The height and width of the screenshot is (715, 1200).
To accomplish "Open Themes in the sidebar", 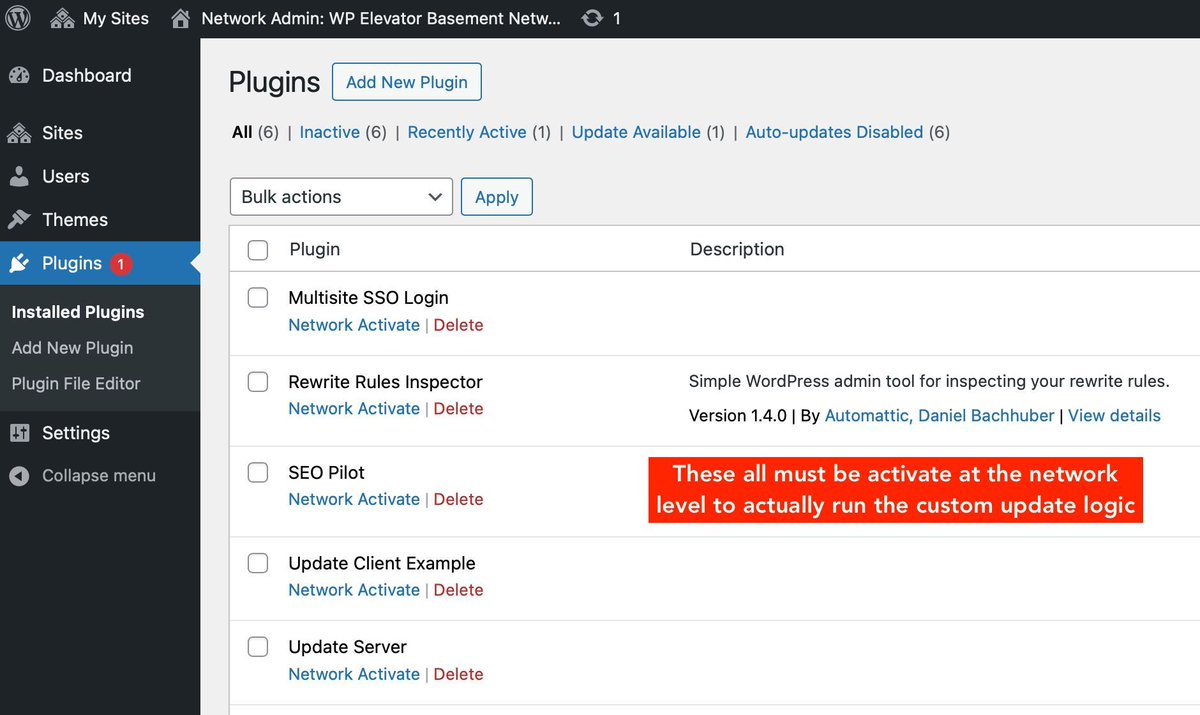I will click(75, 219).
